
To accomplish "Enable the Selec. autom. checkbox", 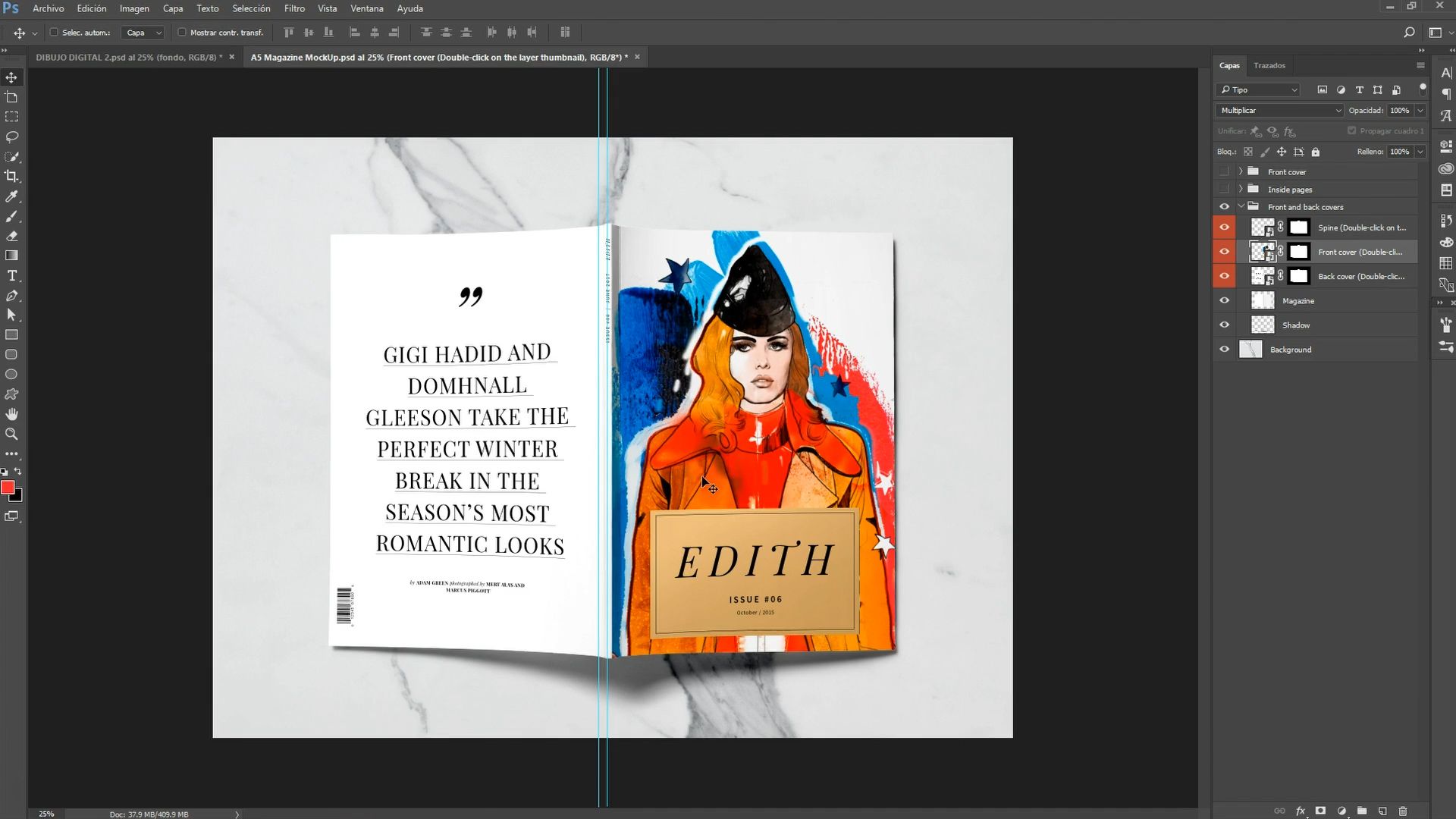I will coord(54,33).
